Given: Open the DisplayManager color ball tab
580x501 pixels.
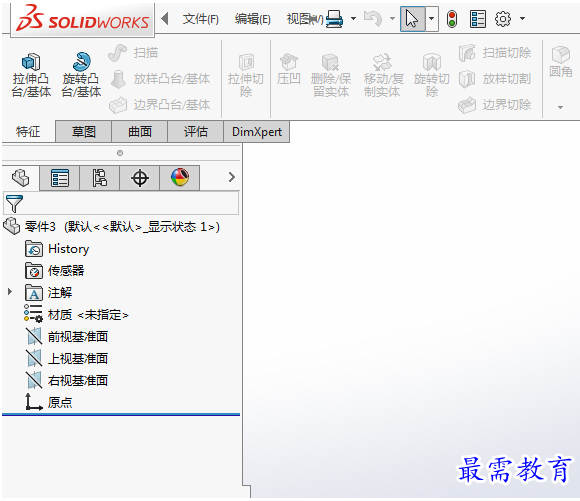Looking at the screenshot, I should pyautogui.click(x=180, y=178).
